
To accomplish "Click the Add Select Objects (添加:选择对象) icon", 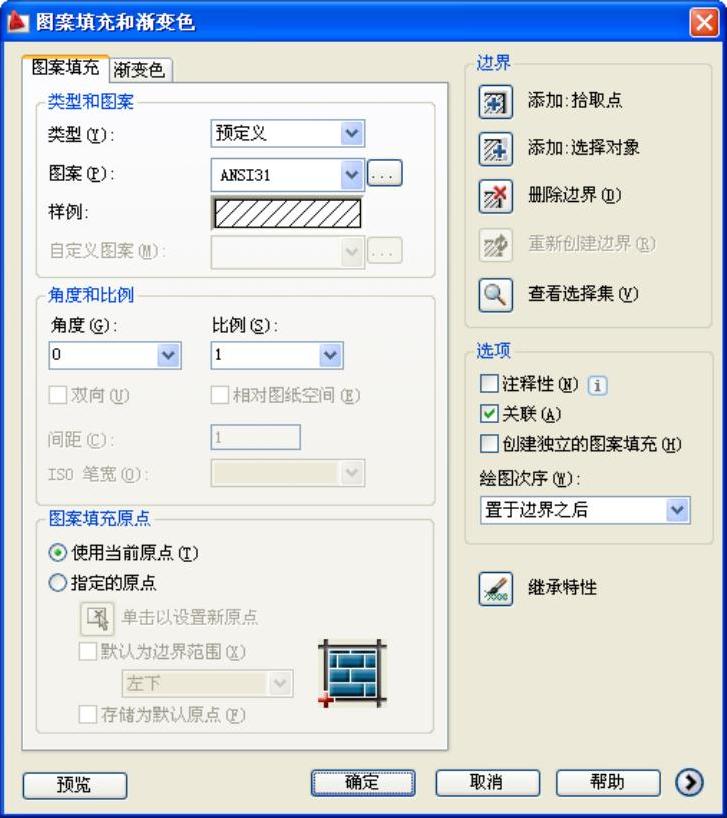I will click(495, 149).
